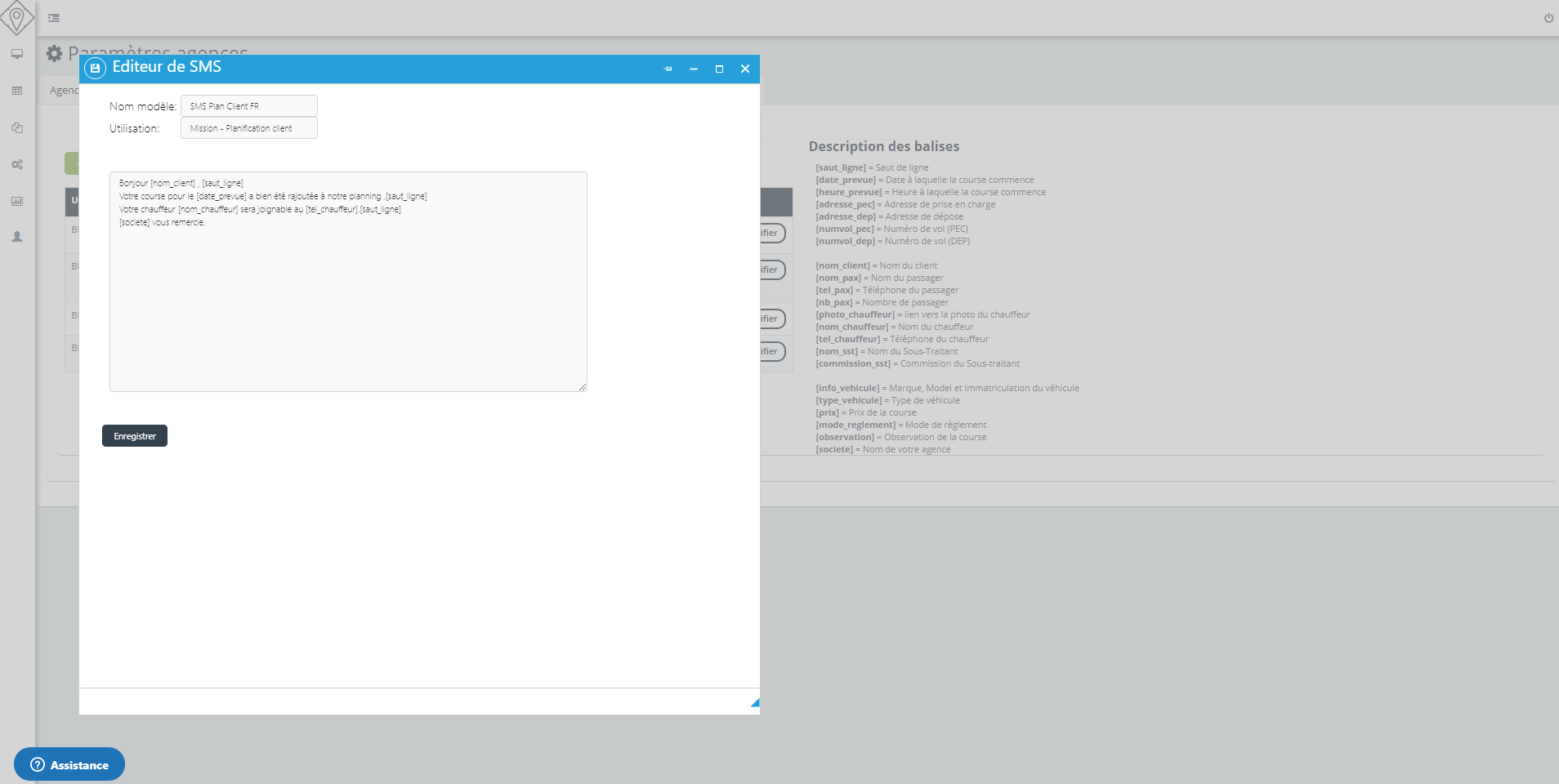Click inside the SMS message text area
The height and width of the screenshot is (784, 1559).
[x=346, y=282]
